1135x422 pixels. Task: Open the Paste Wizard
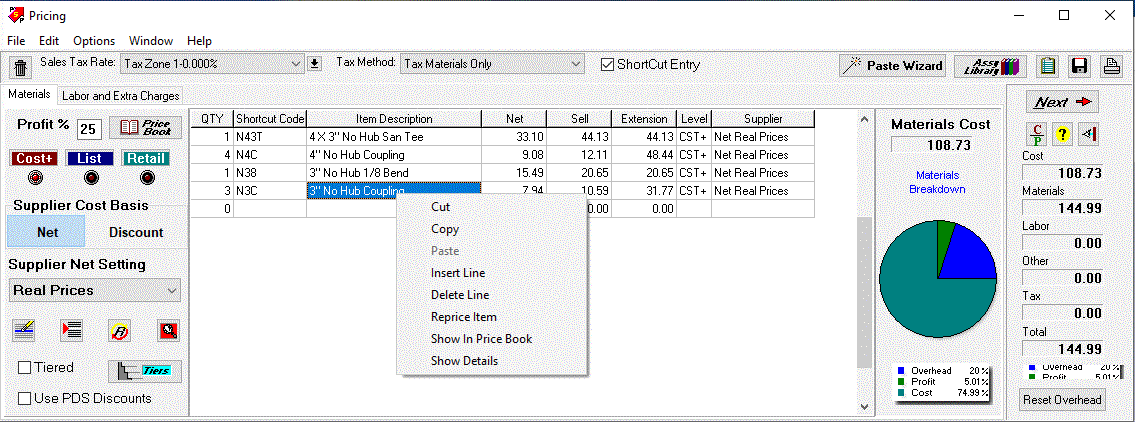[893, 66]
